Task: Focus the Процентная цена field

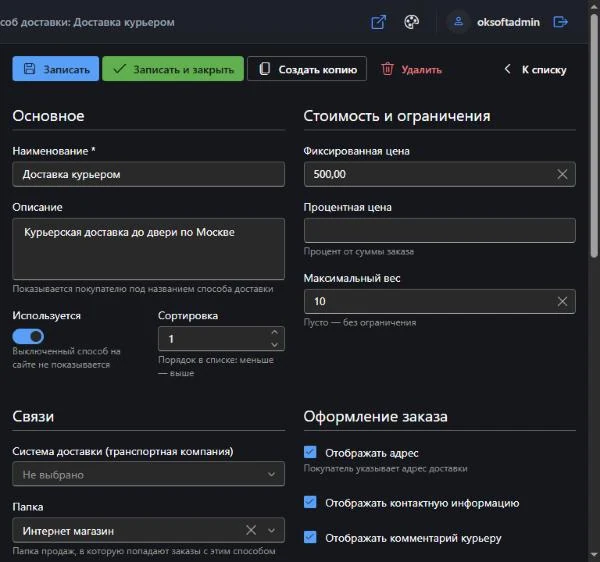Action: pyautogui.click(x=440, y=230)
